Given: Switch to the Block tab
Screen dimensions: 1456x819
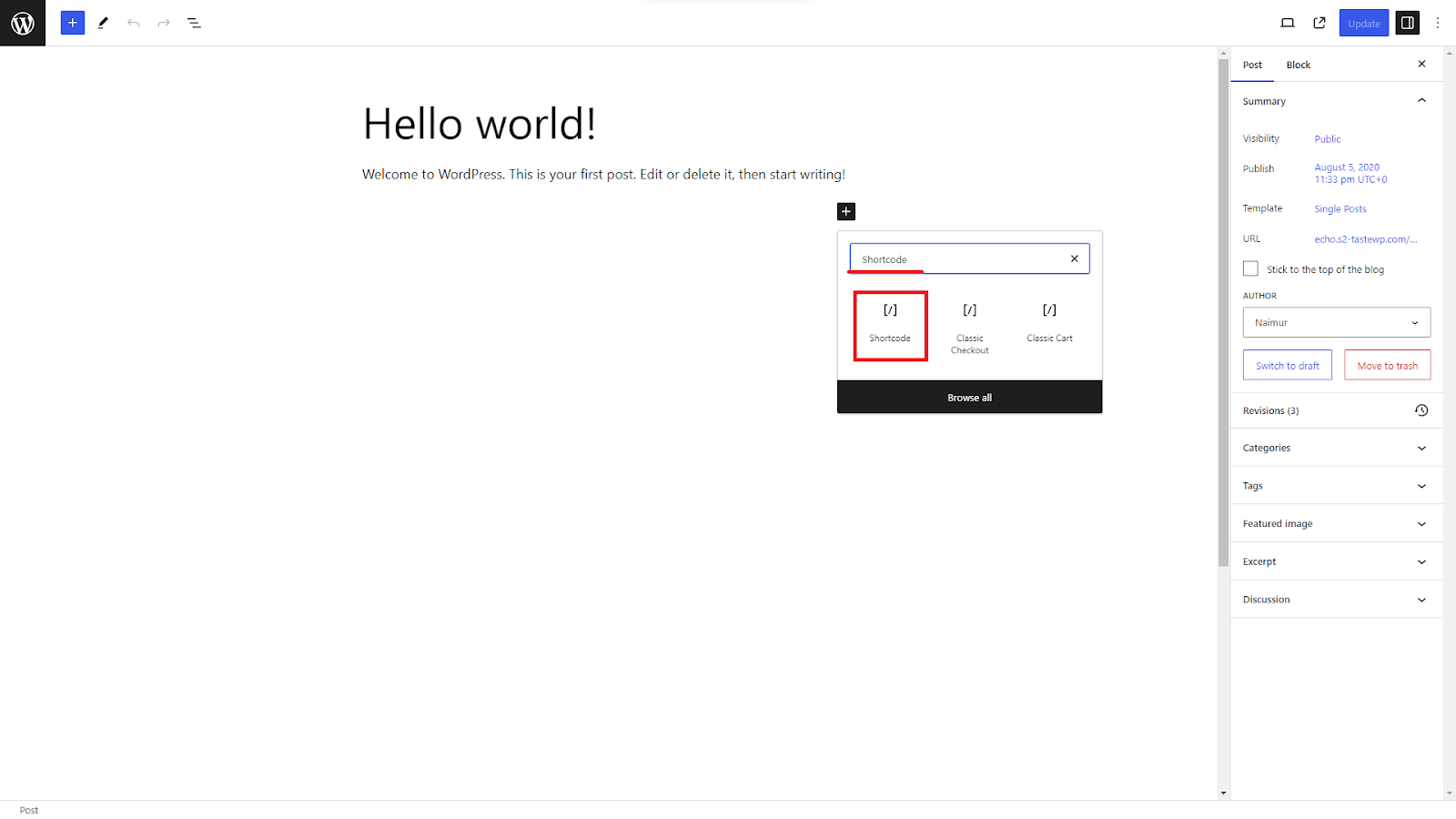Looking at the screenshot, I should (x=1298, y=65).
